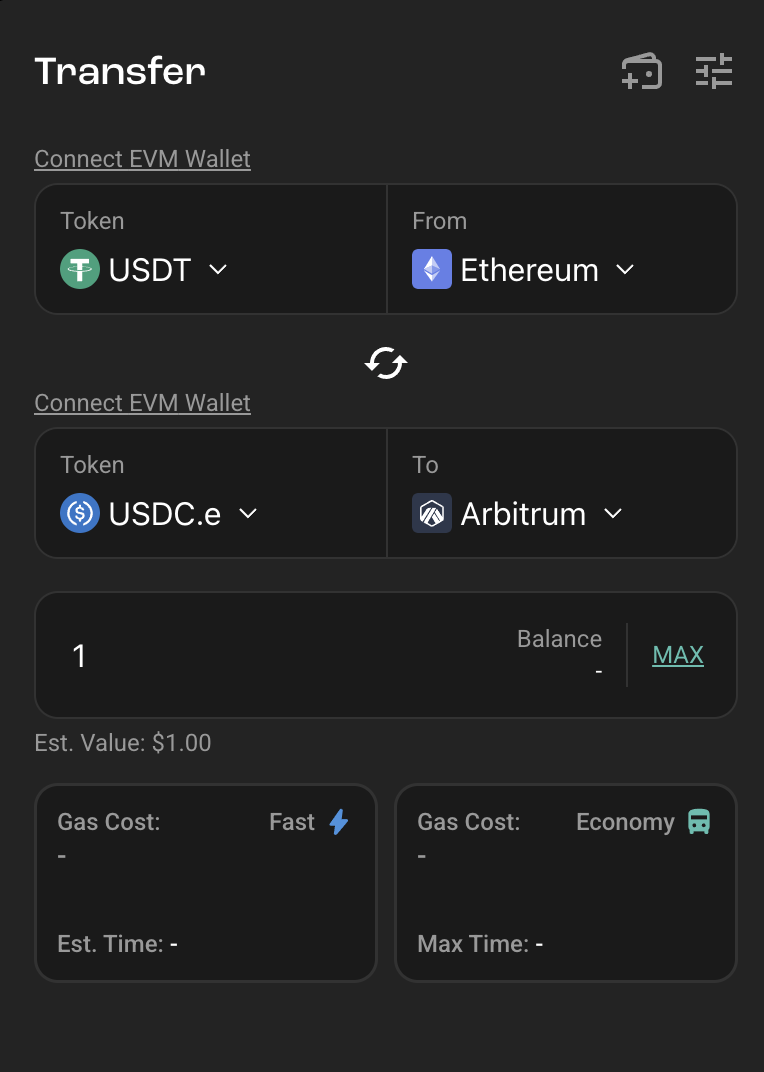
Task: Click the MAX amount link
Action: 678,655
